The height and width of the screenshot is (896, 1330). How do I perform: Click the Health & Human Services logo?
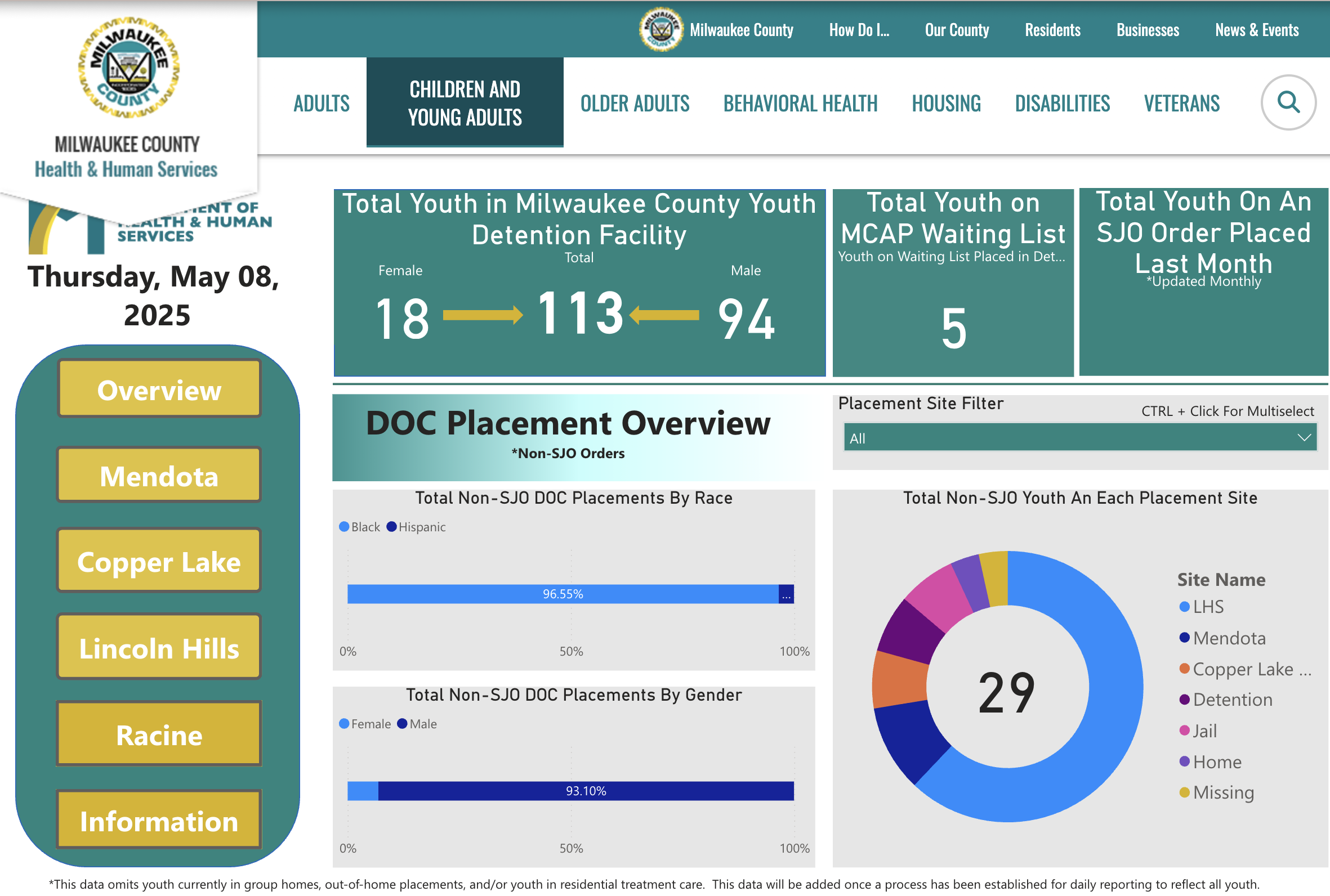pyautogui.click(x=128, y=97)
